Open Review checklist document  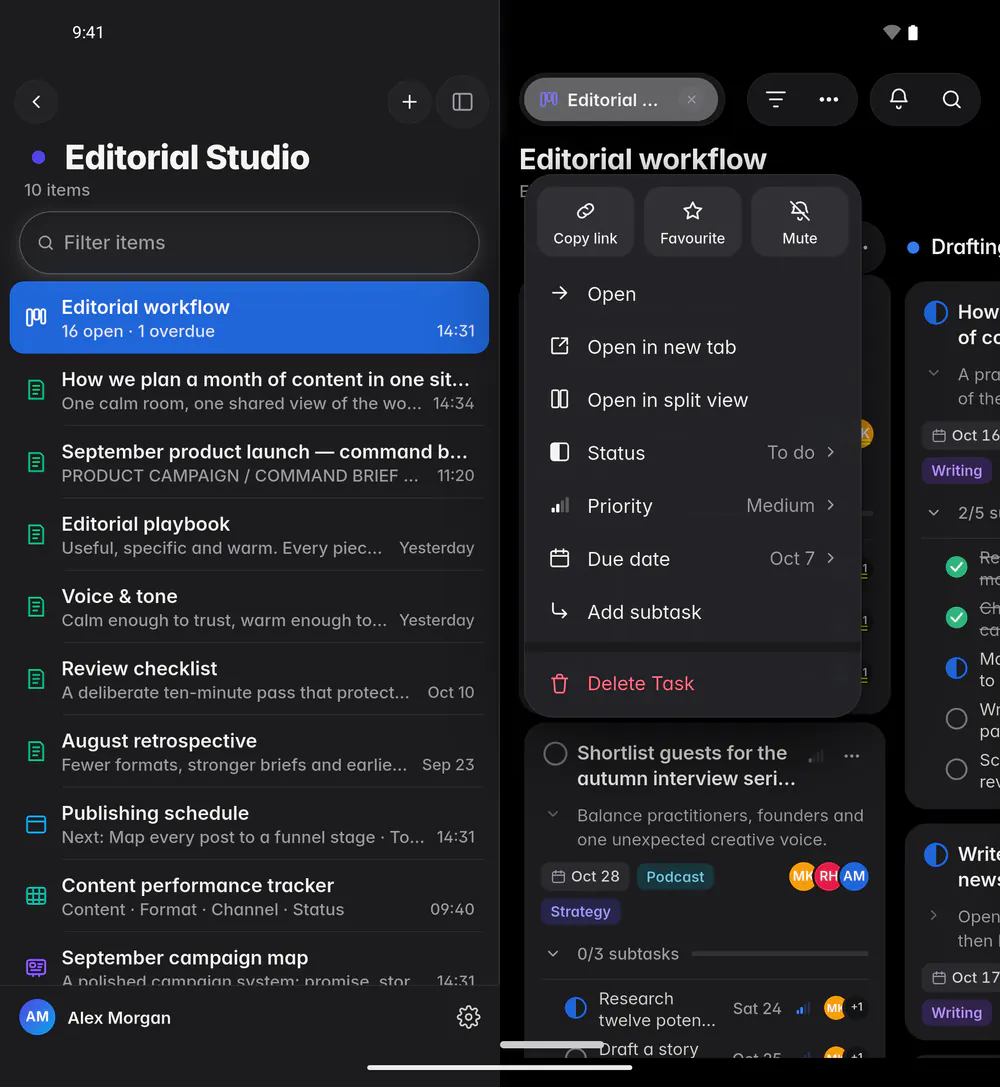click(249, 679)
